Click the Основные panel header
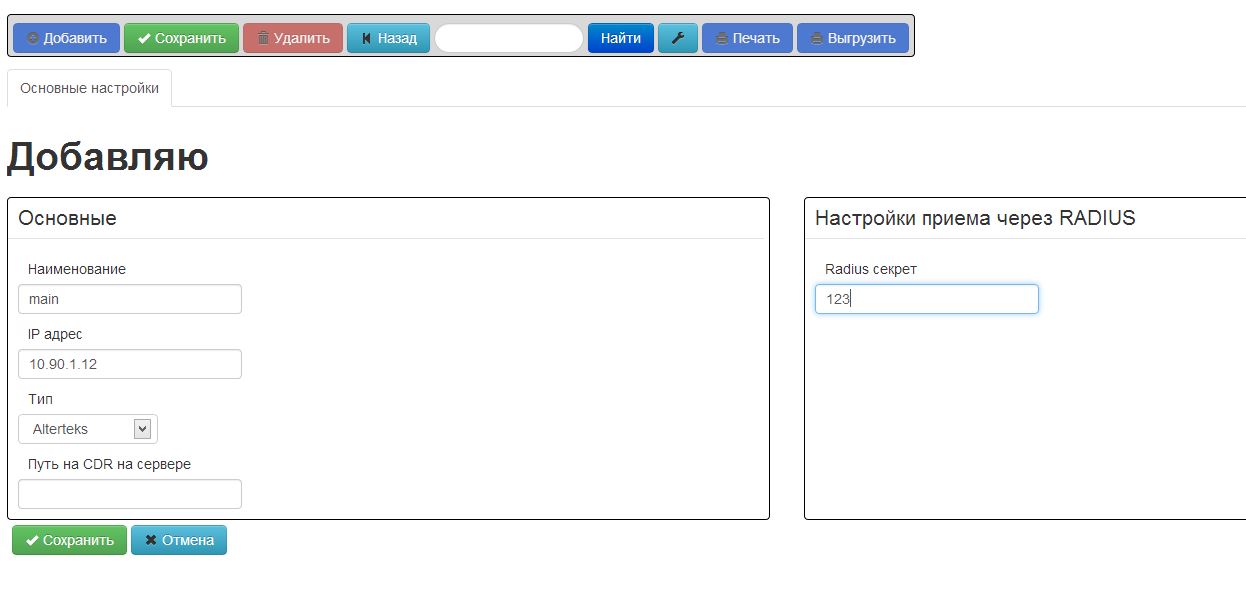 (67, 218)
